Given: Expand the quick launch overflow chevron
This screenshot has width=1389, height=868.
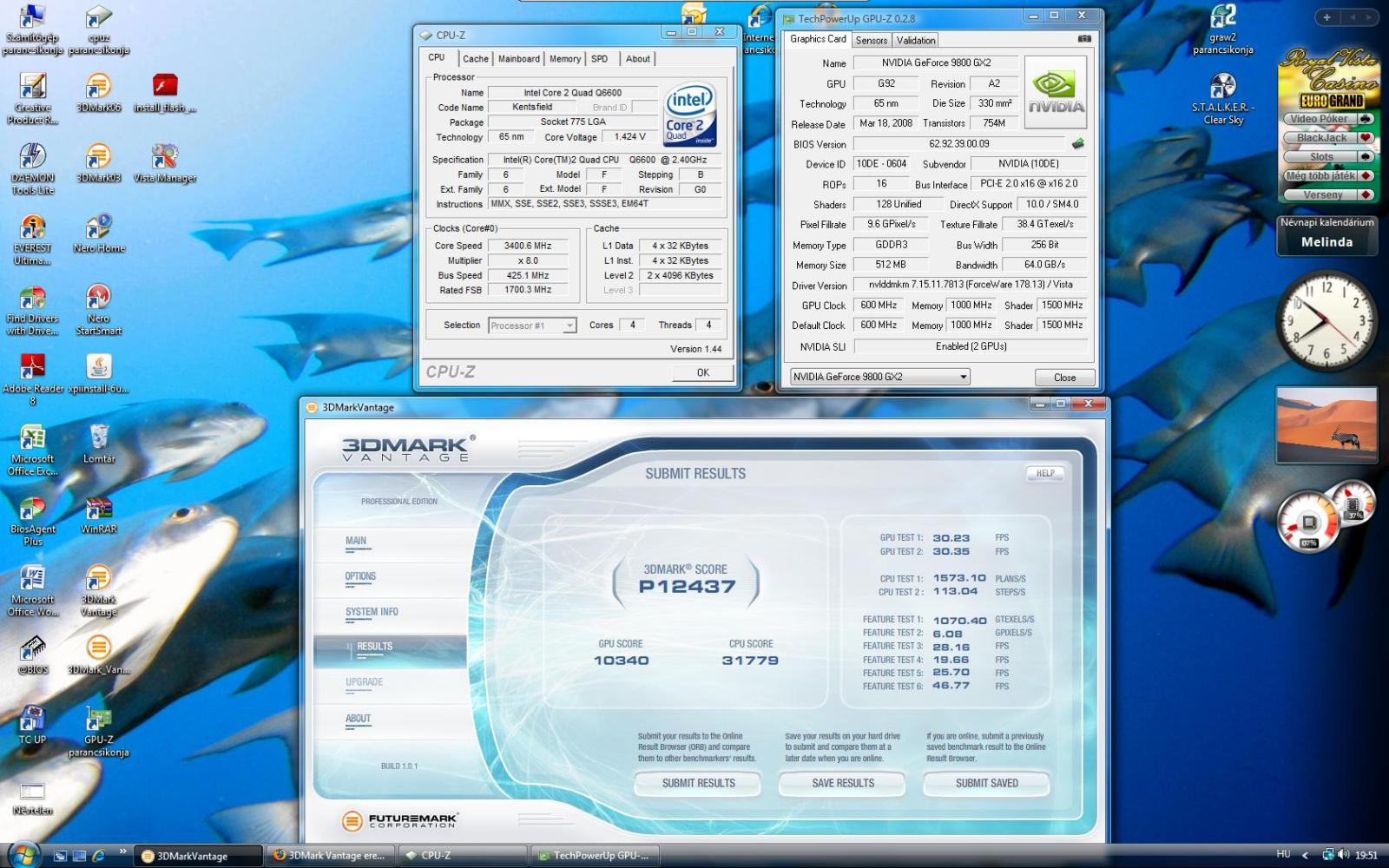Looking at the screenshot, I should [x=122, y=852].
